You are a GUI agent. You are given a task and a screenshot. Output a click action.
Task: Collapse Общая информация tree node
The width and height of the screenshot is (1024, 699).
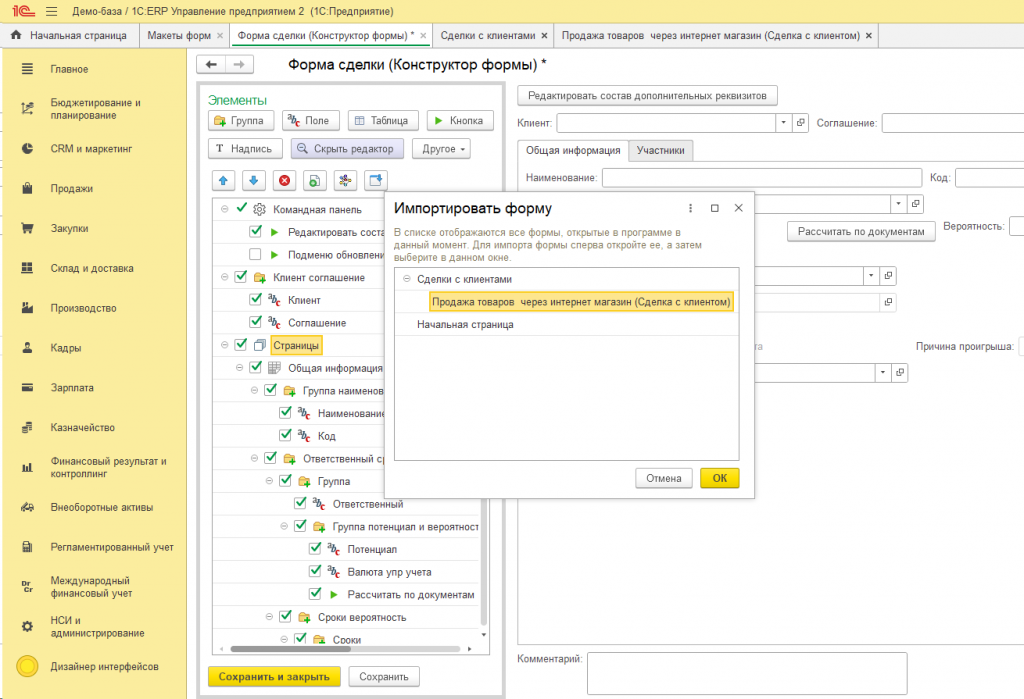pyautogui.click(x=240, y=368)
